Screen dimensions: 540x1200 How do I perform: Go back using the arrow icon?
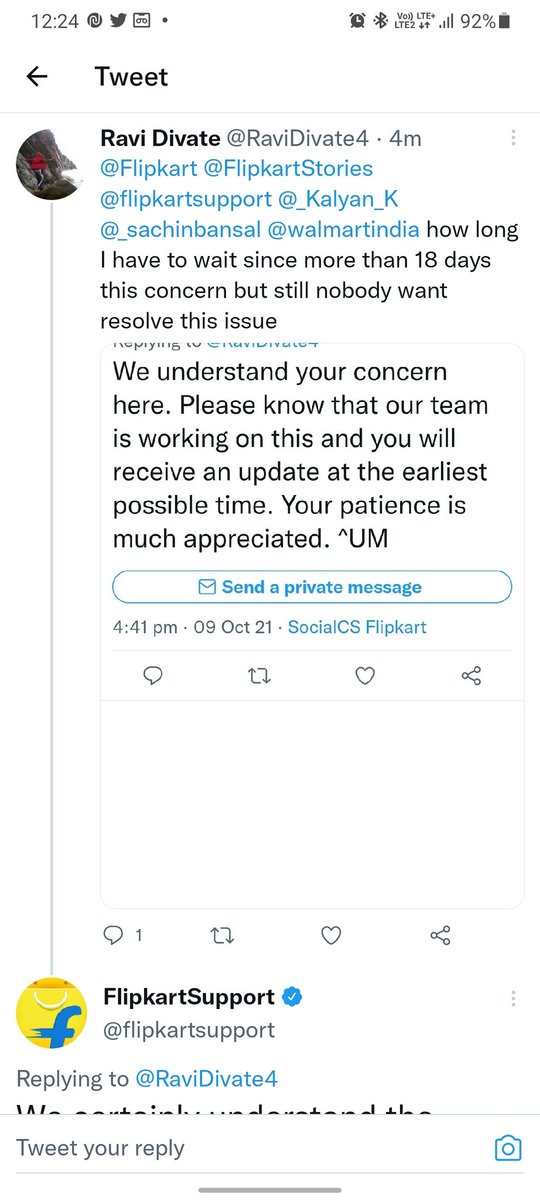coord(37,77)
